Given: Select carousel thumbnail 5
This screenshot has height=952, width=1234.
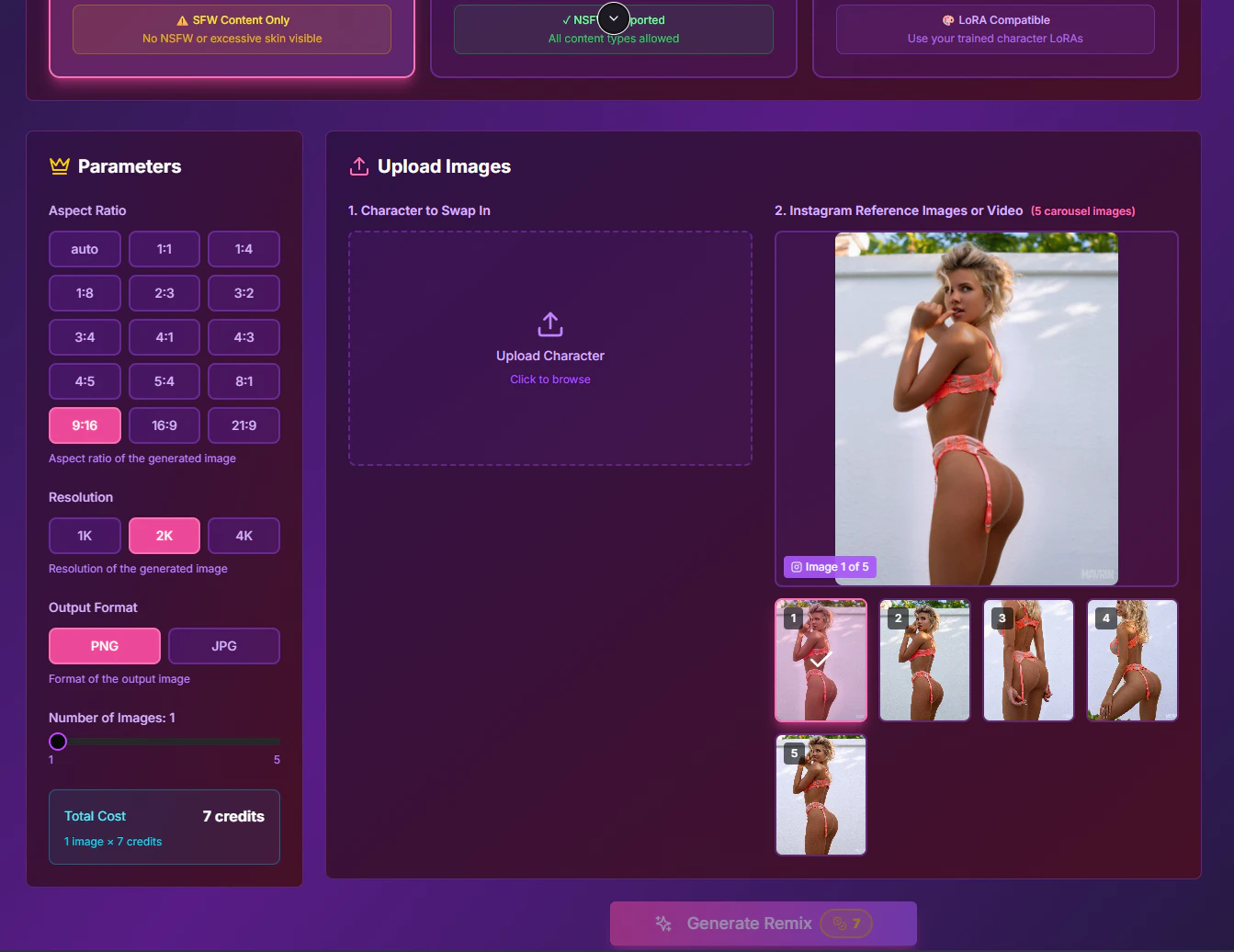Looking at the screenshot, I should point(821,795).
